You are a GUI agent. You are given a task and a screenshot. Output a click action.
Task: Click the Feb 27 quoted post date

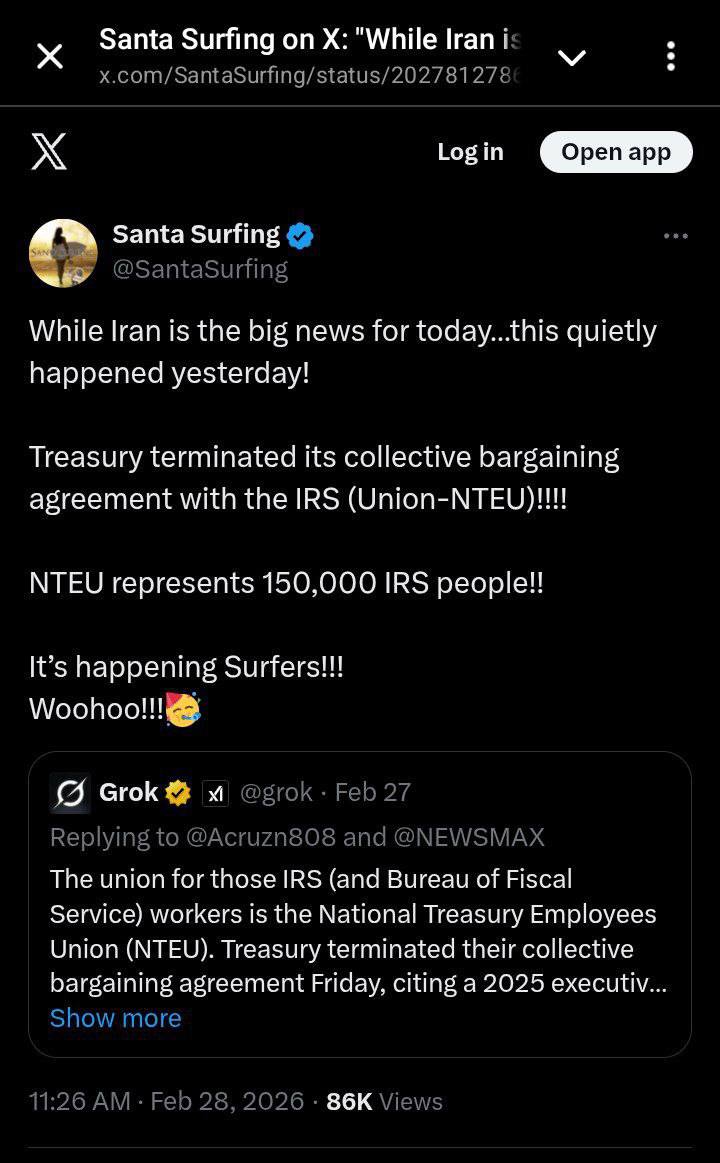(373, 792)
